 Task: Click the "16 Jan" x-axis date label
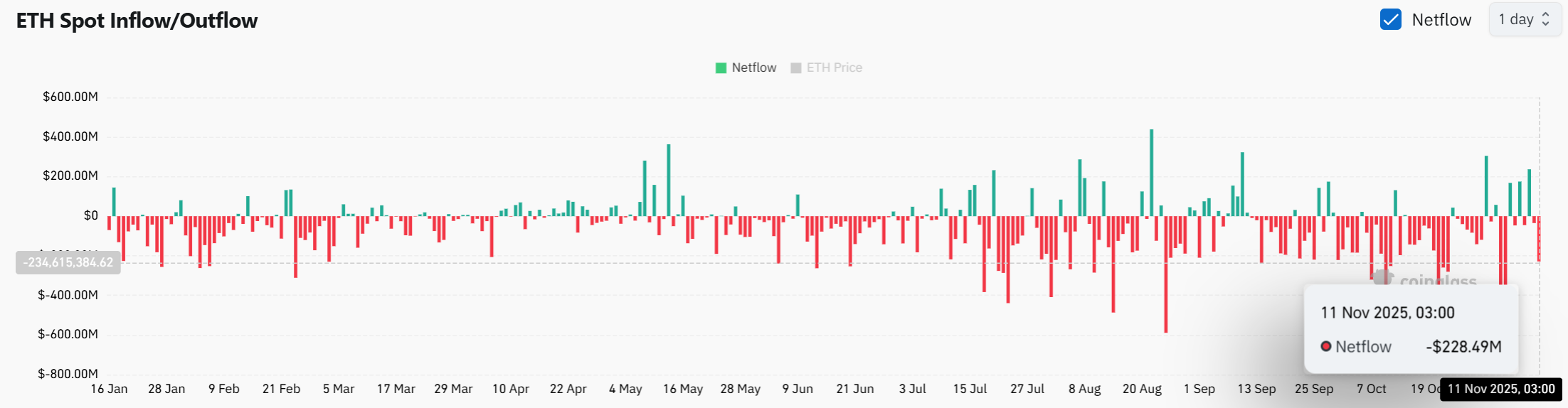[x=109, y=390]
